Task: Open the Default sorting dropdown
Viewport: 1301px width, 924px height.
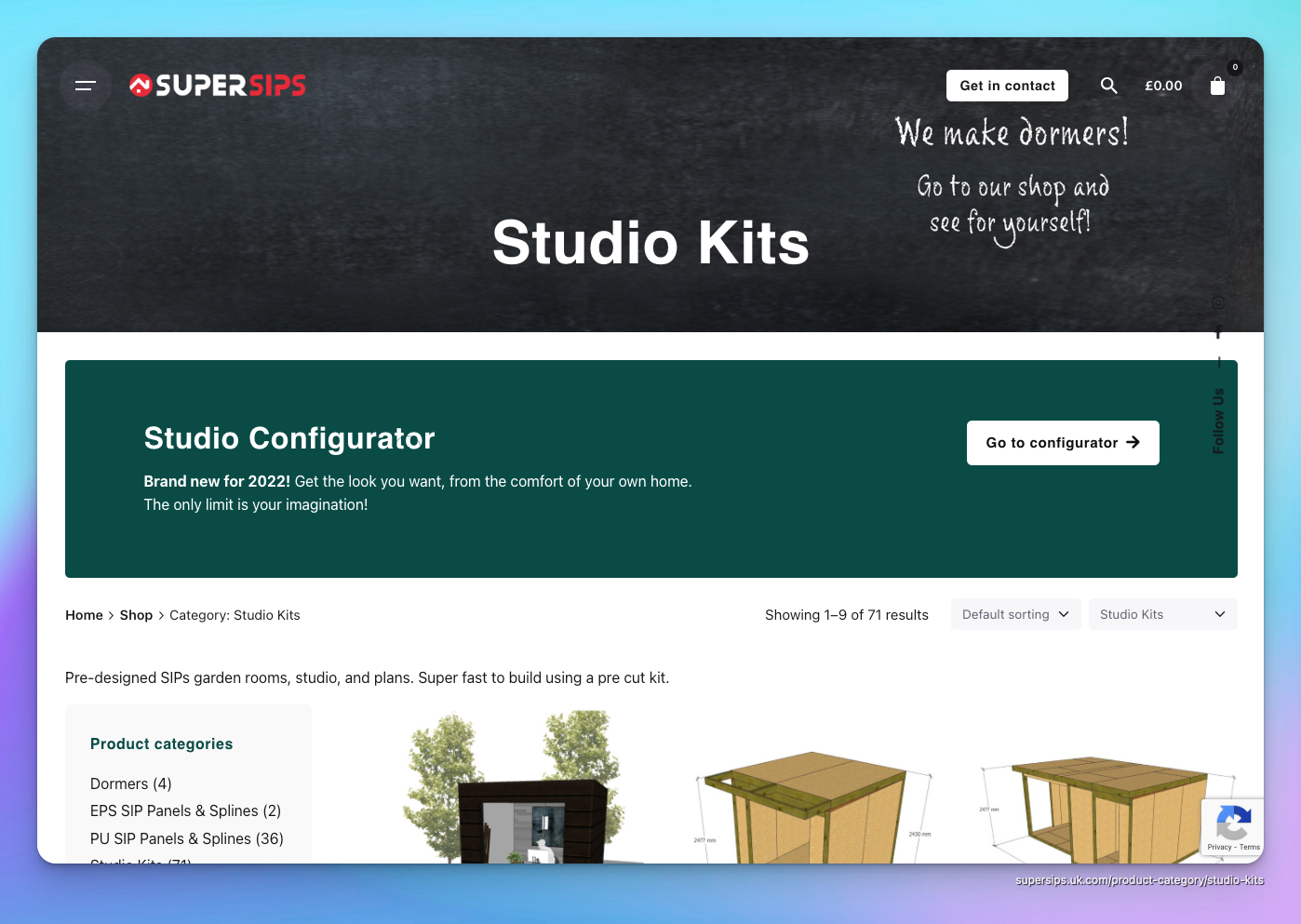Action: 1015,614
